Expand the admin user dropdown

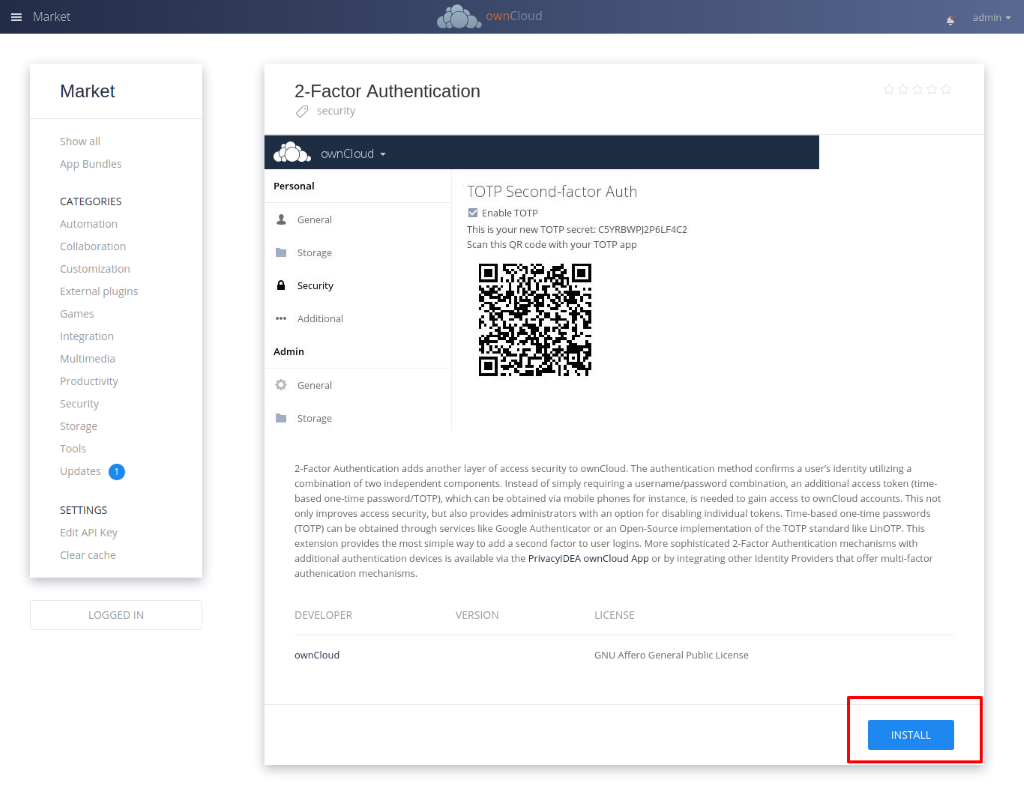[991, 17]
